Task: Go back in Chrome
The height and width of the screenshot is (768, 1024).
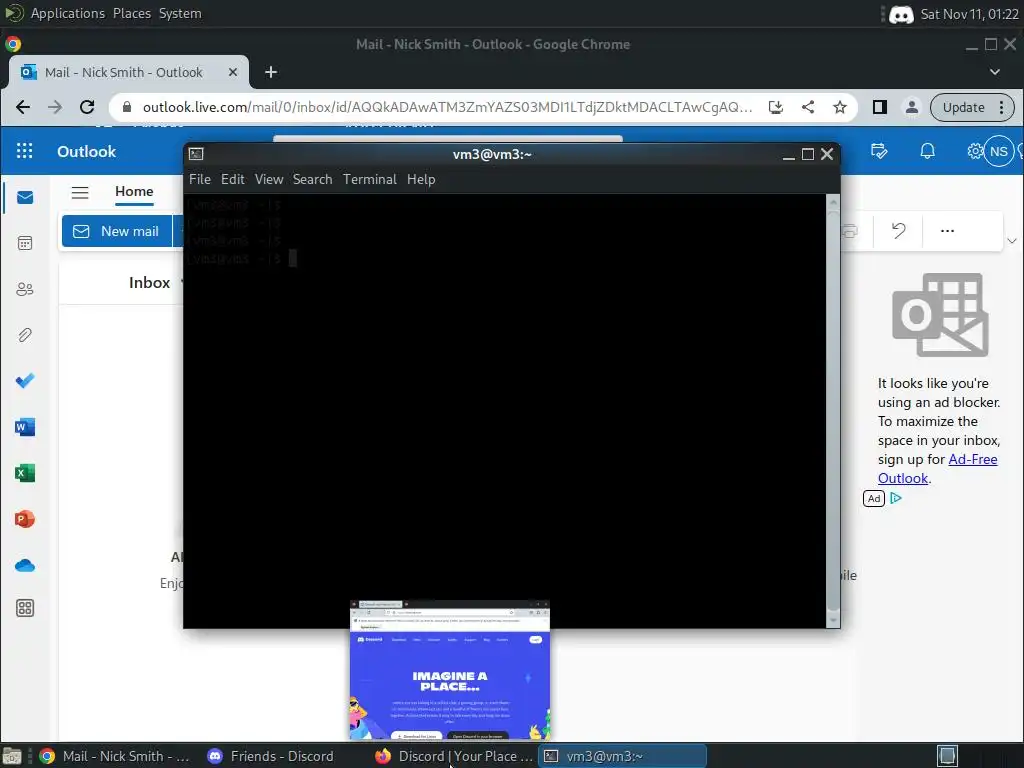Action: click(x=23, y=107)
